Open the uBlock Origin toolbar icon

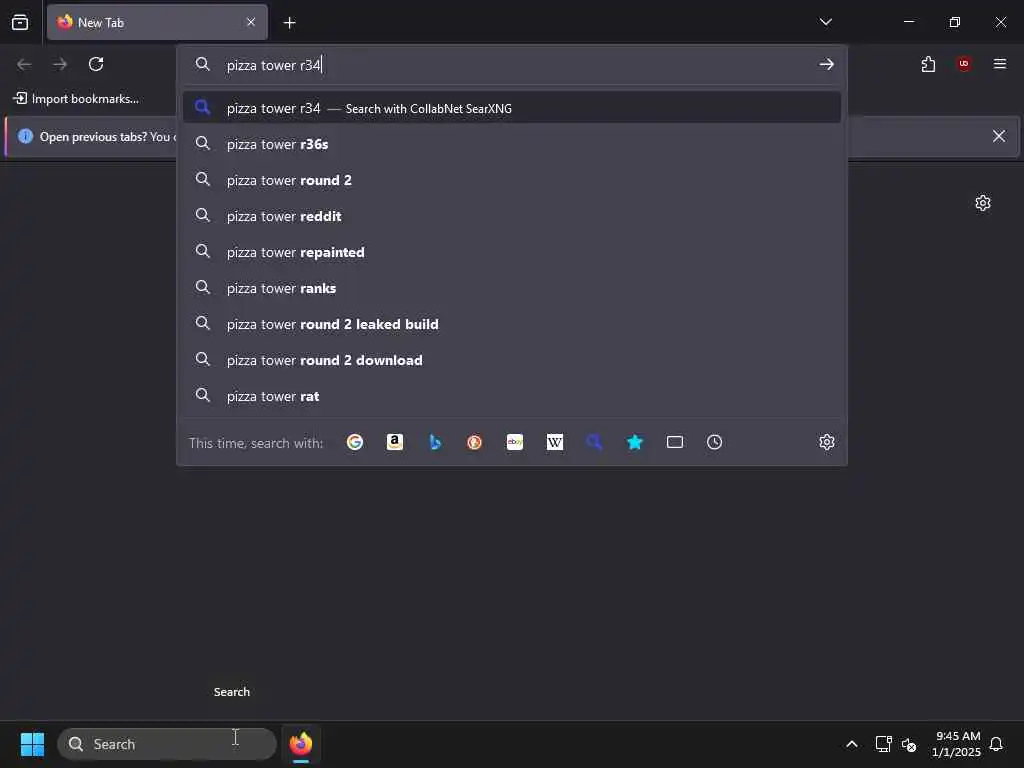coord(964,64)
